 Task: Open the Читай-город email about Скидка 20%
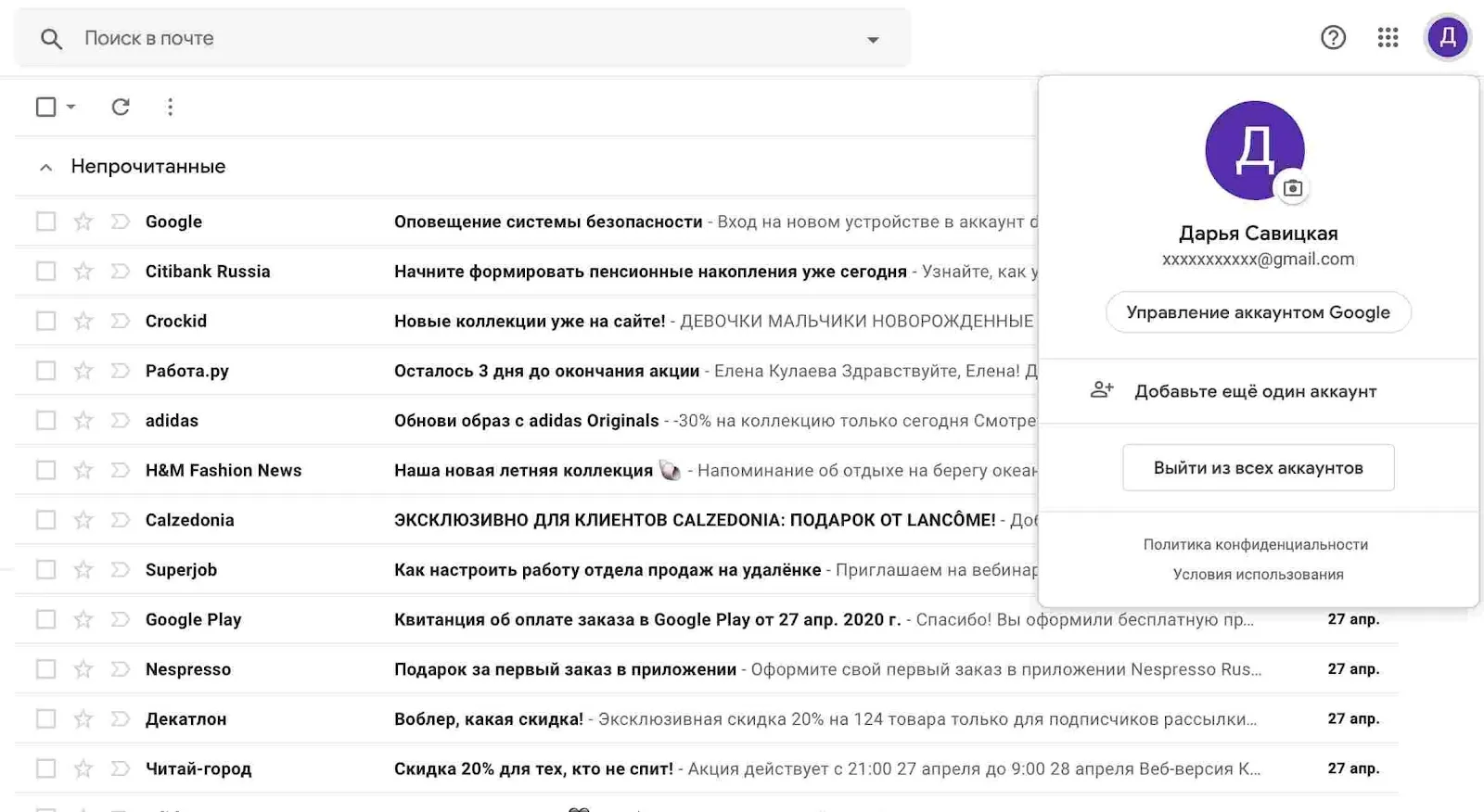pos(707,768)
